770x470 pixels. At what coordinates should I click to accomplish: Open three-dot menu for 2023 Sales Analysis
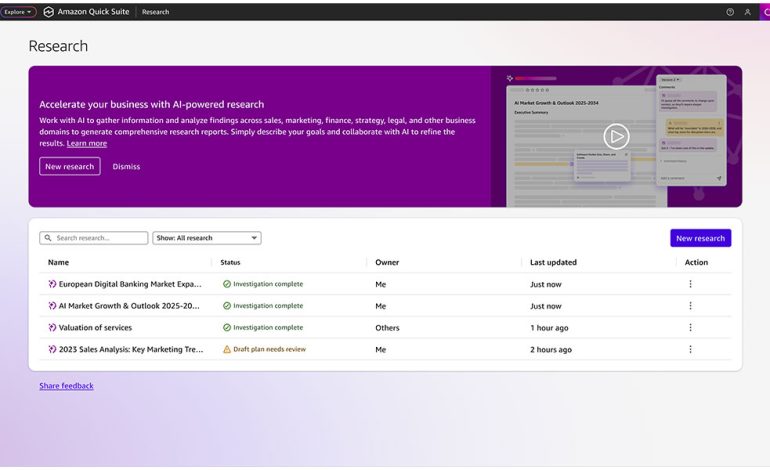tap(690, 350)
